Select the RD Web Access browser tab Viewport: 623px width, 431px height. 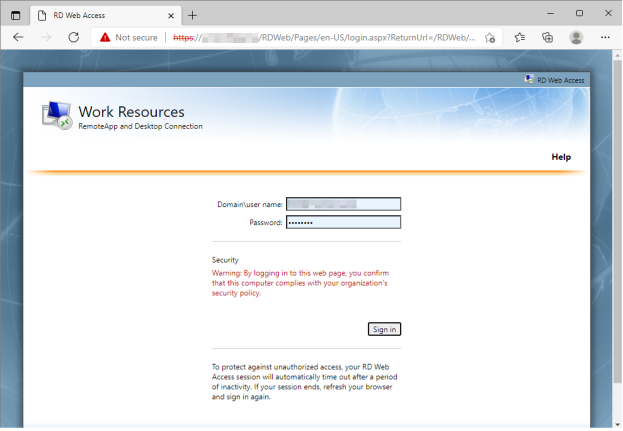click(x=95, y=15)
